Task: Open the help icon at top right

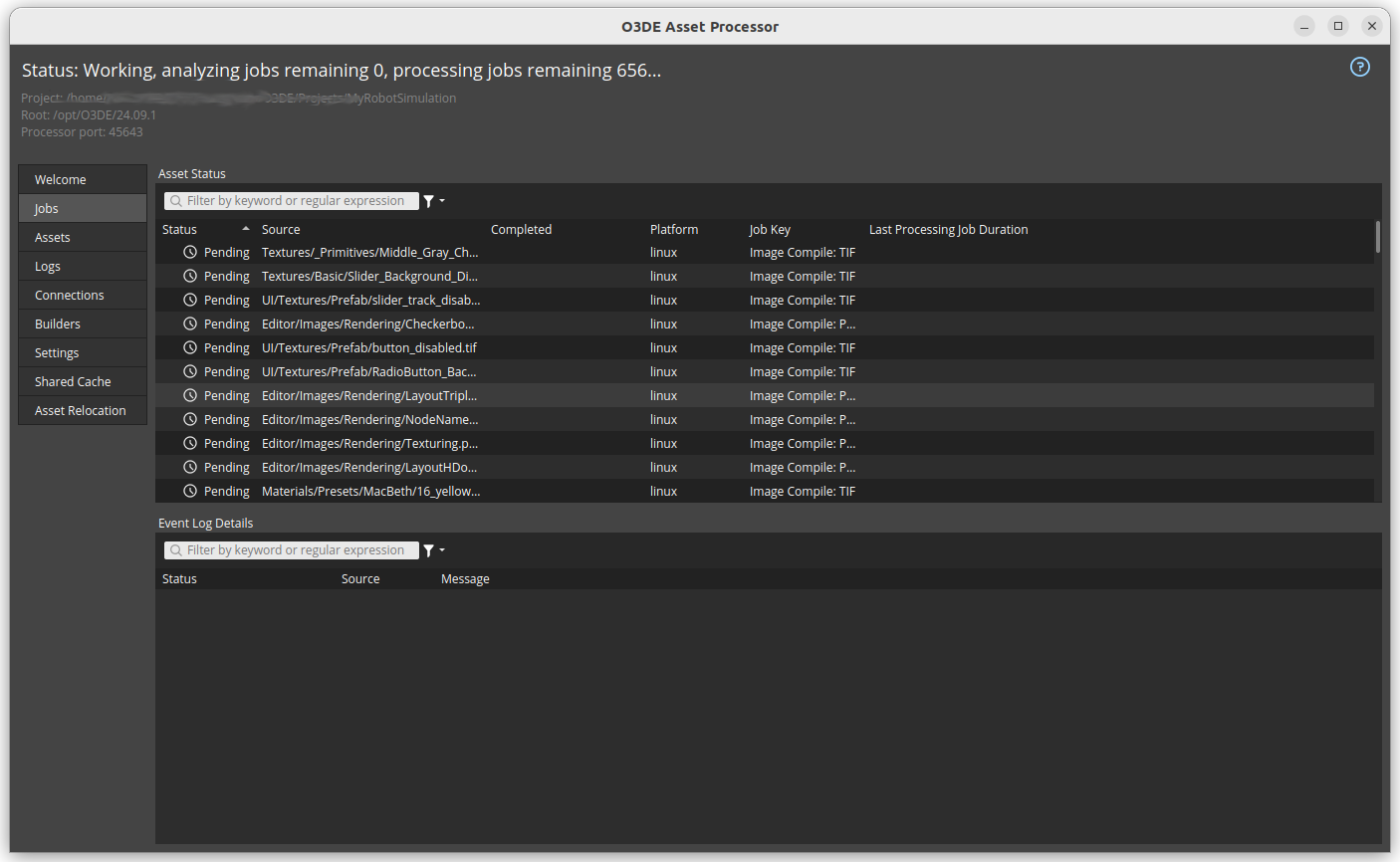Action: pyautogui.click(x=1359, y=67)
